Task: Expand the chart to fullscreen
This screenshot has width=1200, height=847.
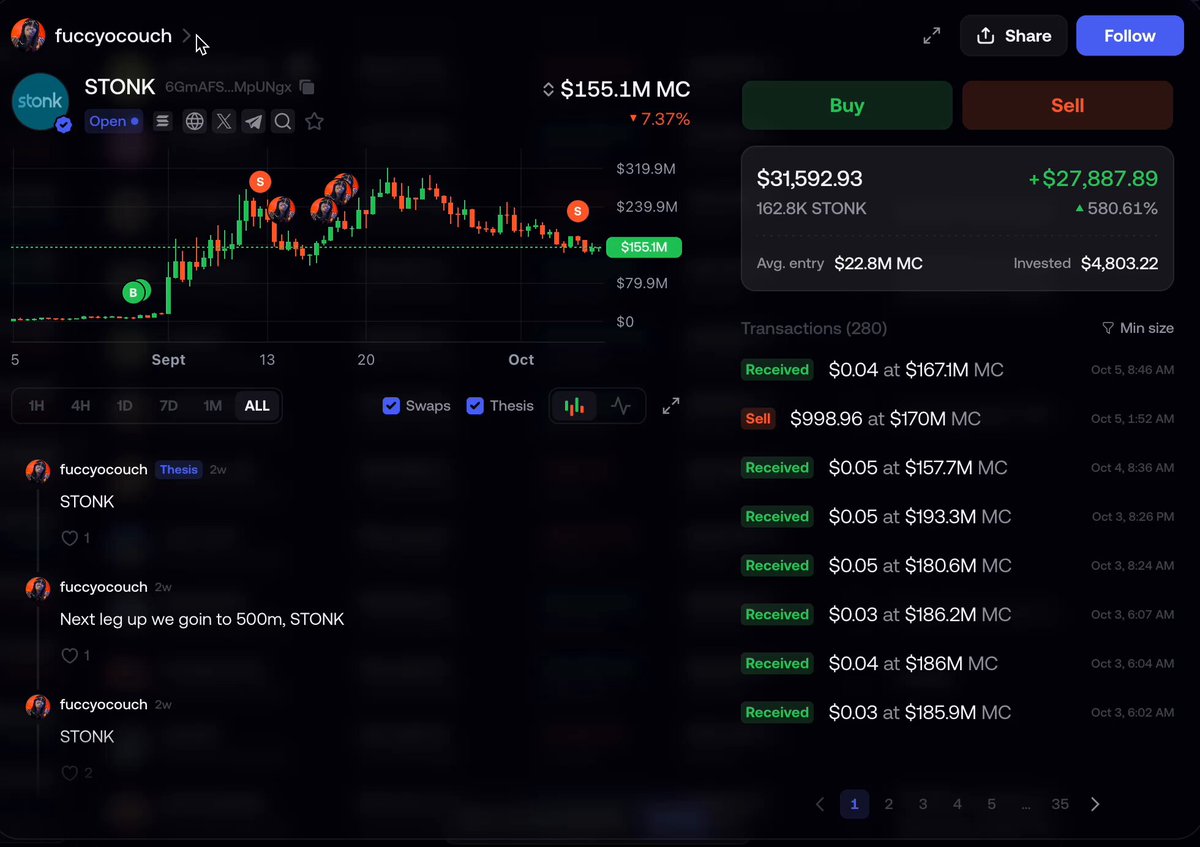Action: pos(671,406)
